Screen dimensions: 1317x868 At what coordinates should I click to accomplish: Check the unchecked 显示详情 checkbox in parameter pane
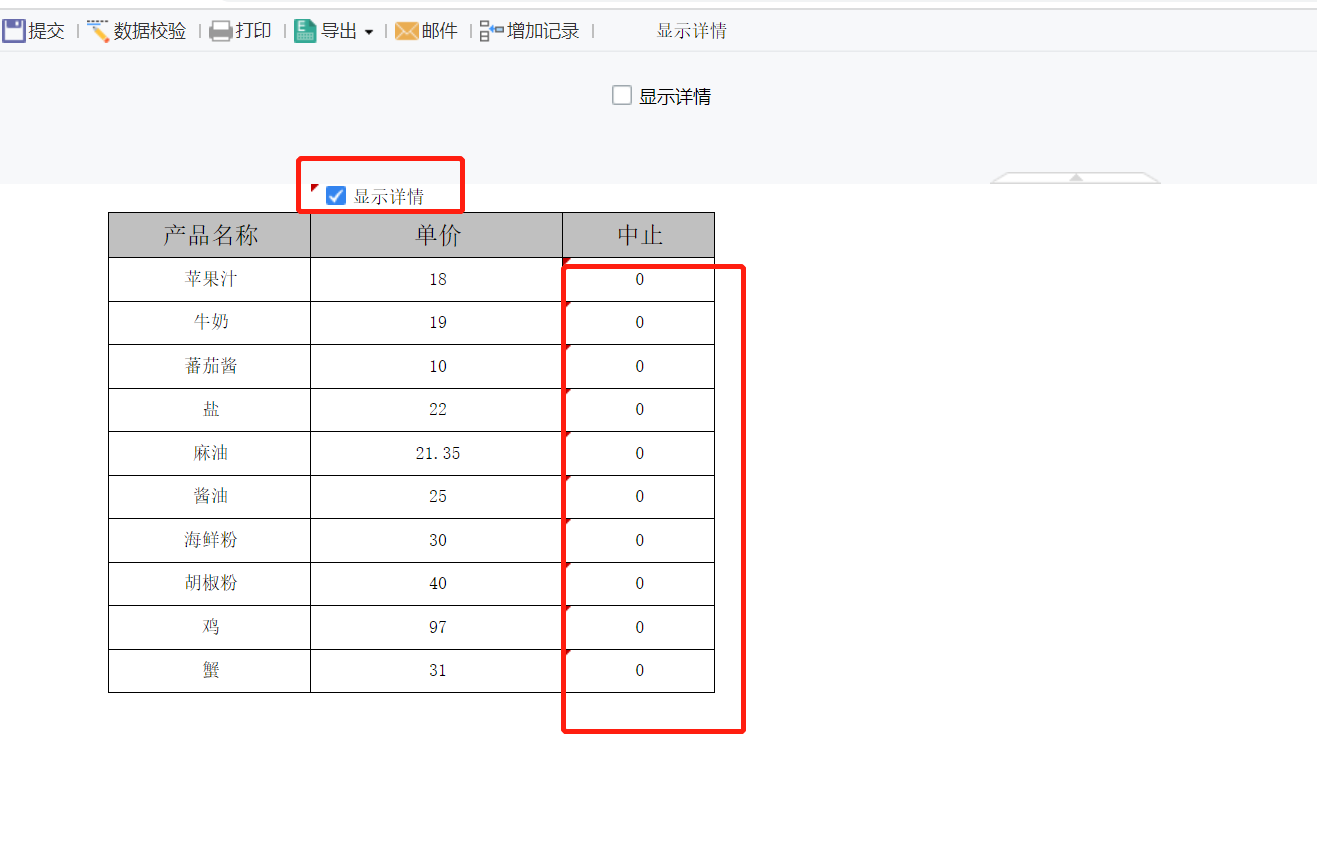(x=622, y=95)
